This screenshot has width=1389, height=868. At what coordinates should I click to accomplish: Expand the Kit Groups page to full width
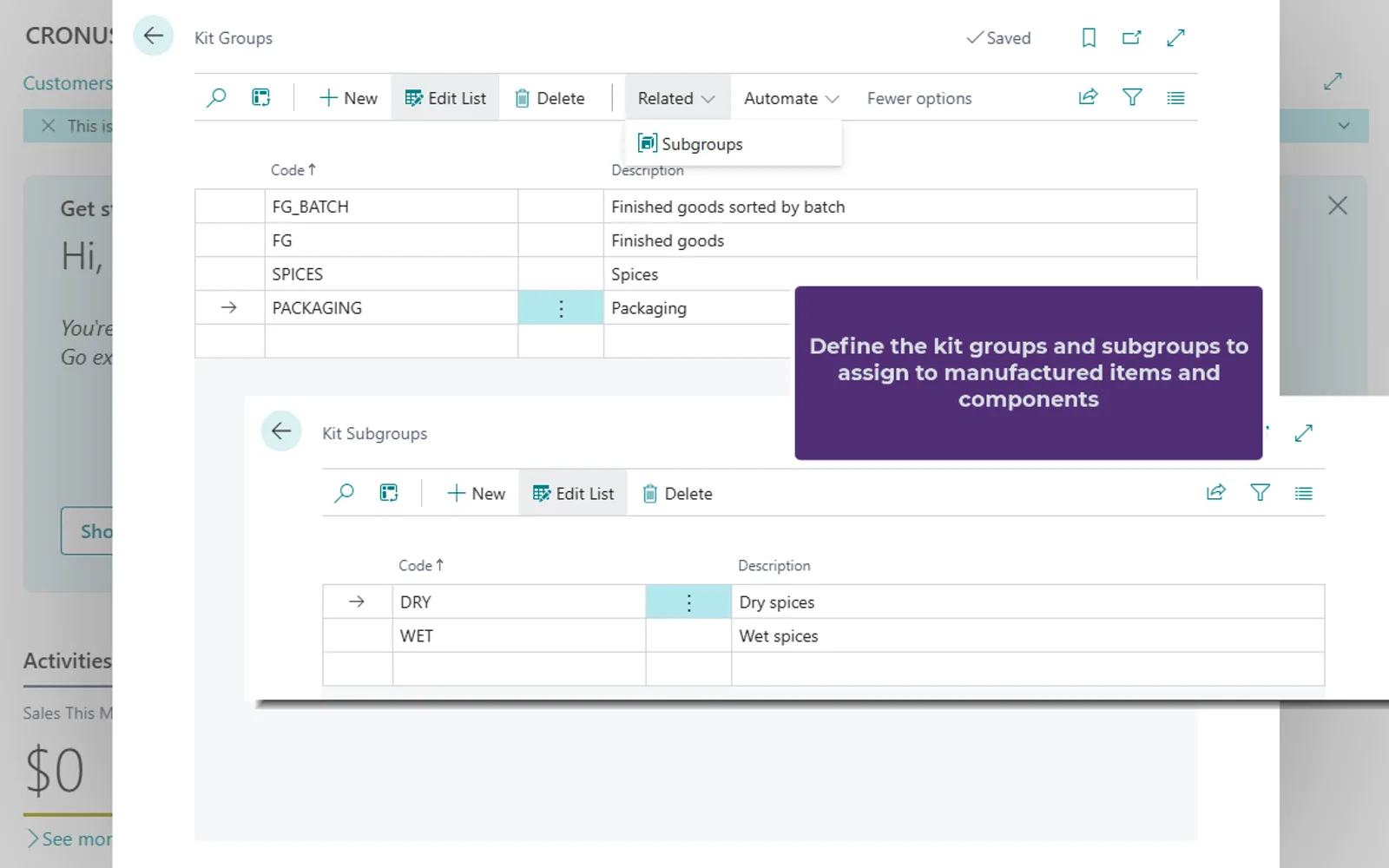coord(1175,37)
